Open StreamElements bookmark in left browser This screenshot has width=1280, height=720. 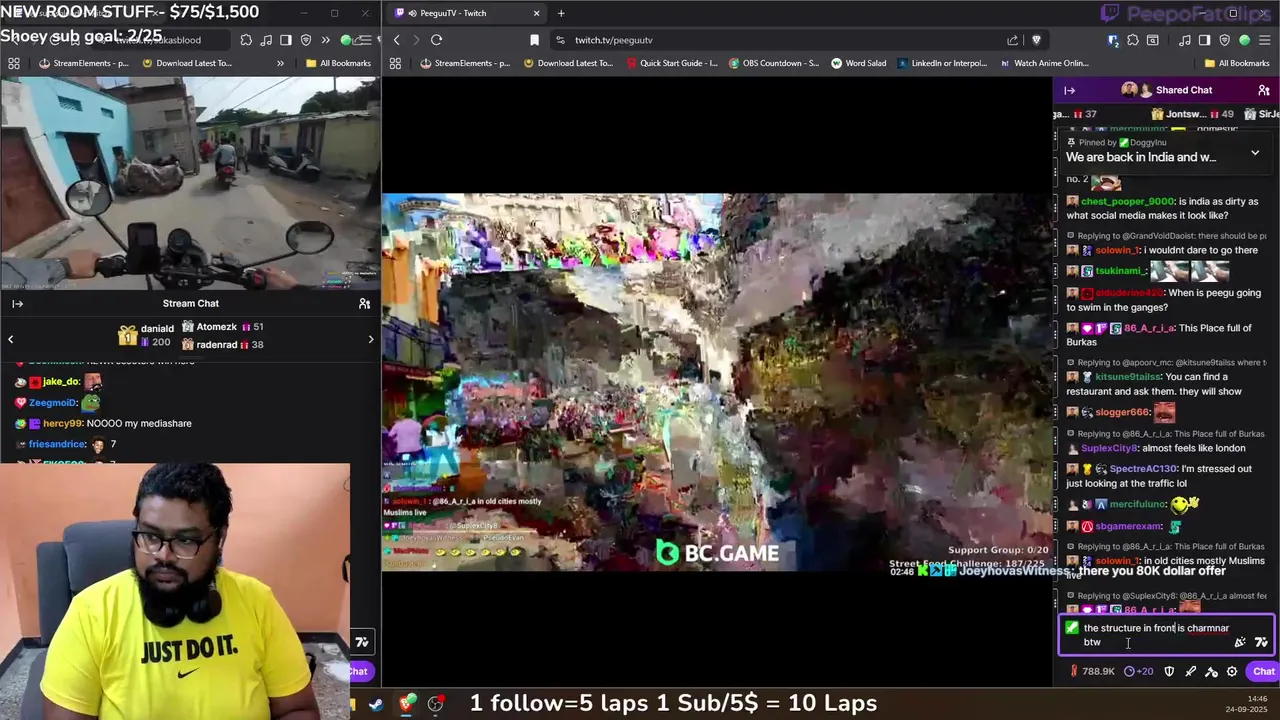pyautogui.click(x=85, y=63)
